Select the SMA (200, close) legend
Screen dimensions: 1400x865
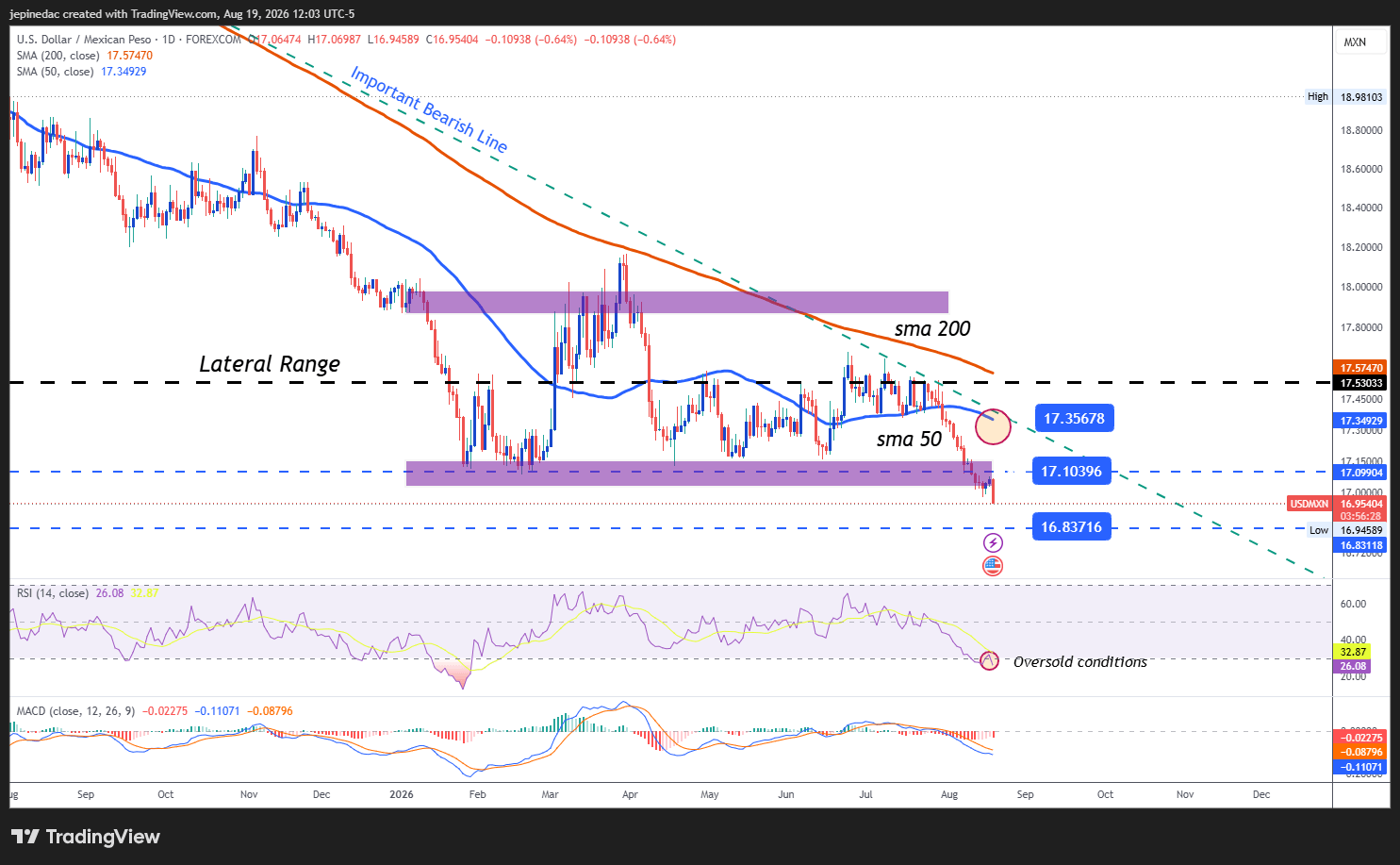click(x=58, y=56)
